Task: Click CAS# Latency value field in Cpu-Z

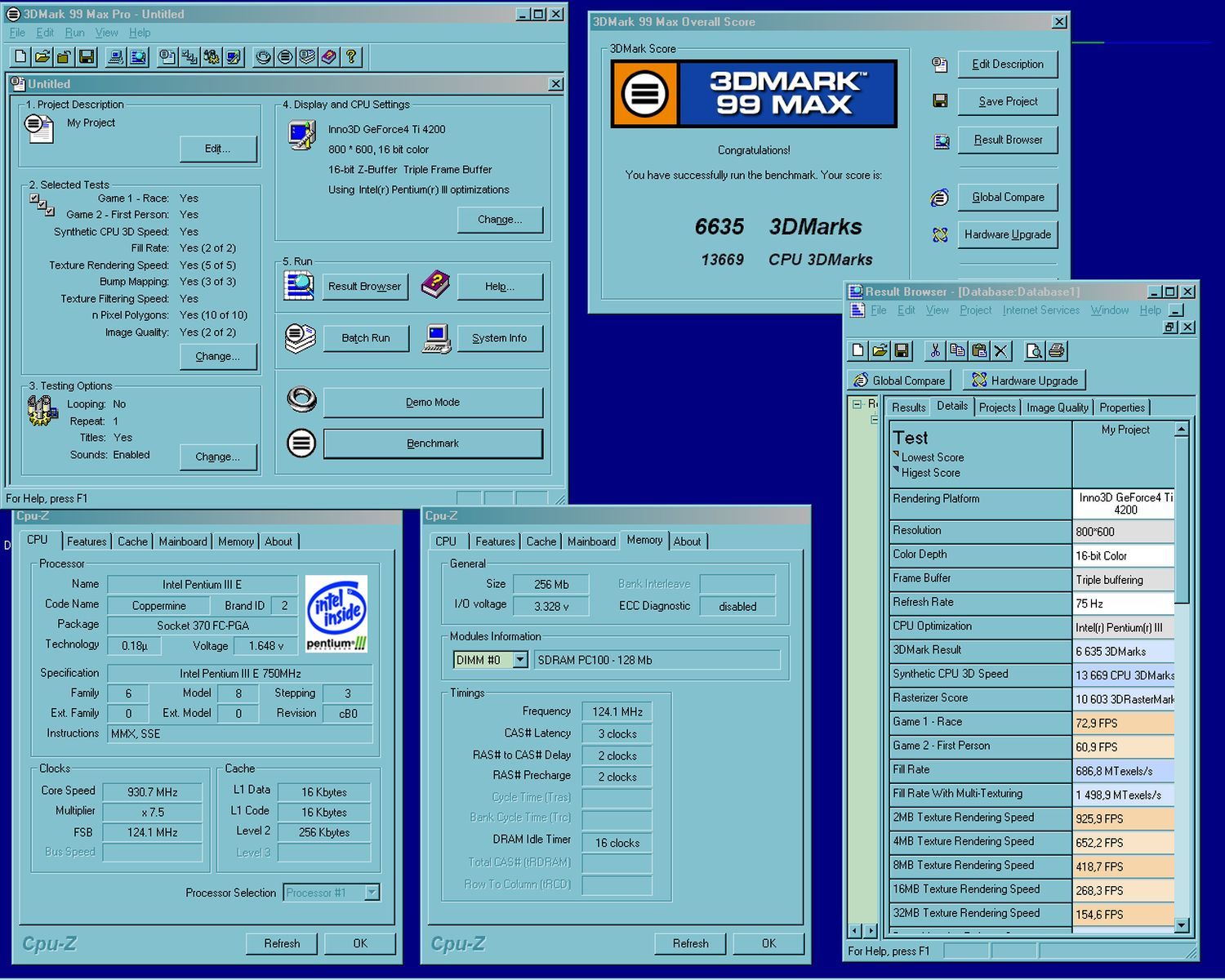Action: 617,734
